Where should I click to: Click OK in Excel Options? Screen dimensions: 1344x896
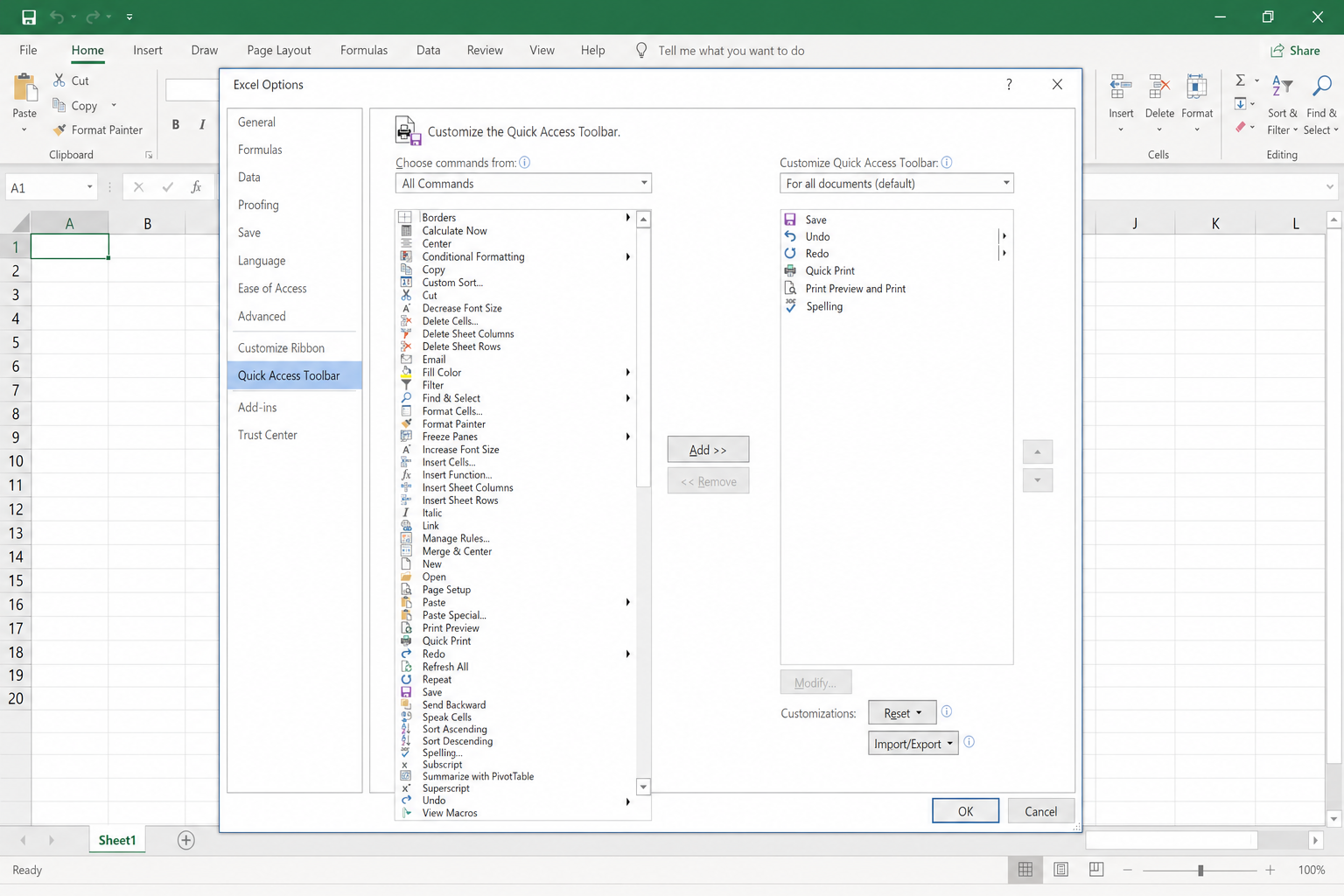(965, 811)
